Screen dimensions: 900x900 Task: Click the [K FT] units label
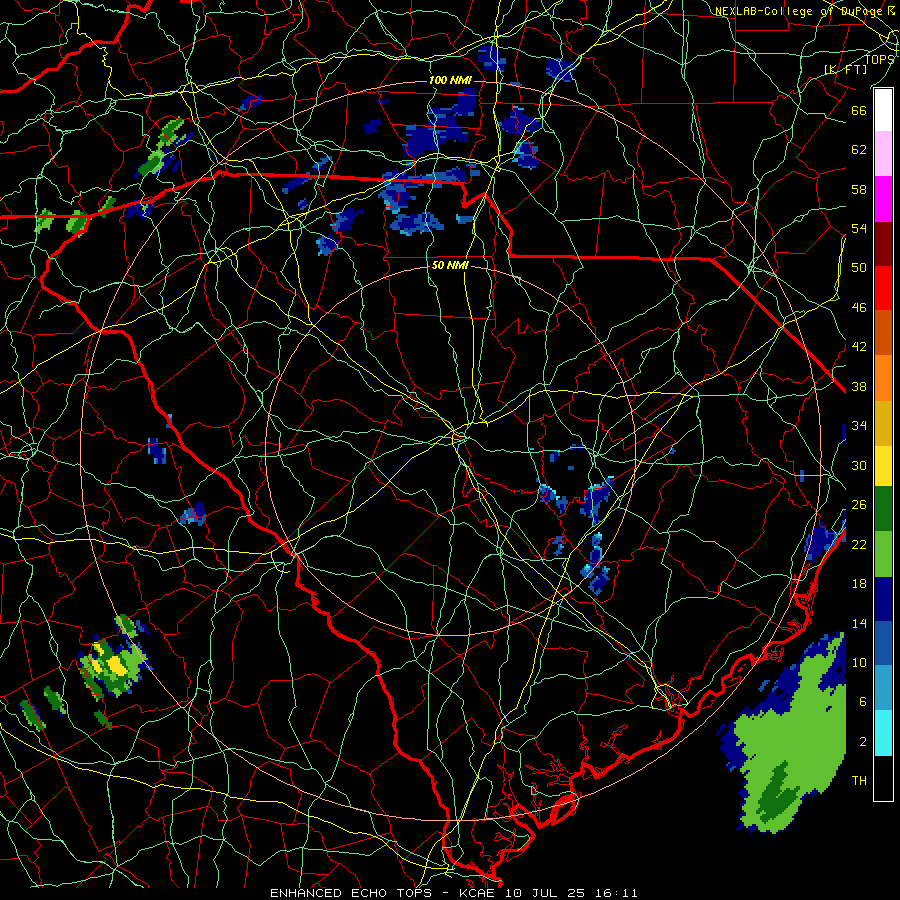coord(845,69)
